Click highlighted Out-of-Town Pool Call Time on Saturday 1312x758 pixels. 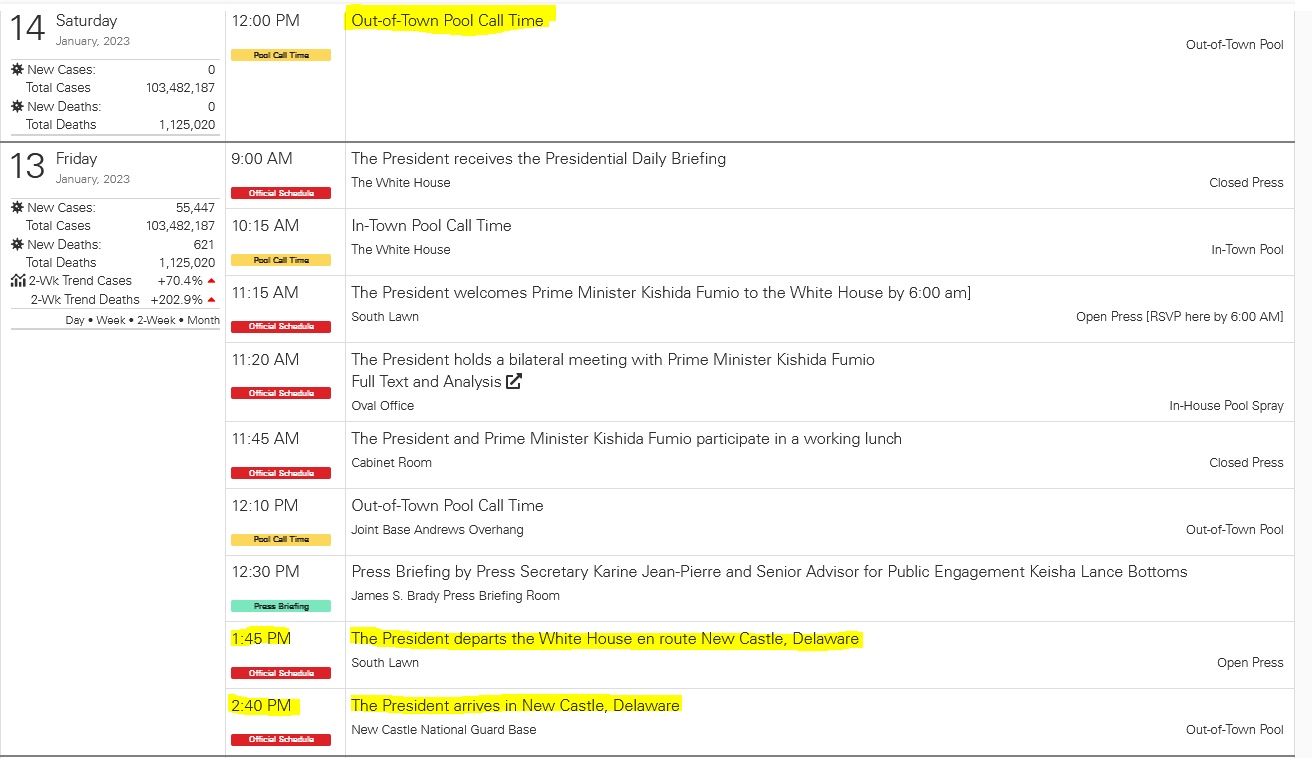[x=448, y=20]
